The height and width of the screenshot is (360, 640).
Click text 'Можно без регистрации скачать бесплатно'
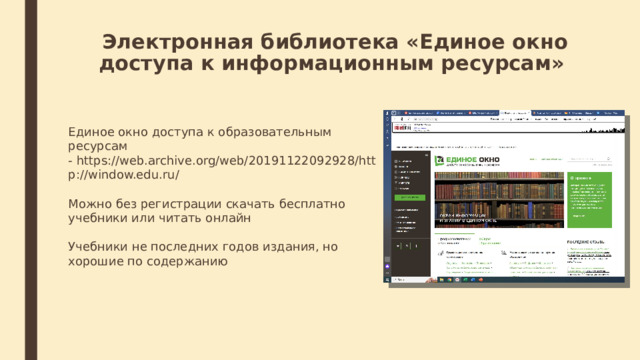coord(207,204)
